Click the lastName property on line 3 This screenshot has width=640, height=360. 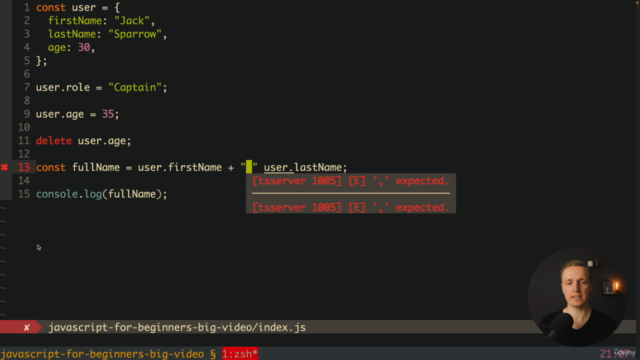click(72, 34)
